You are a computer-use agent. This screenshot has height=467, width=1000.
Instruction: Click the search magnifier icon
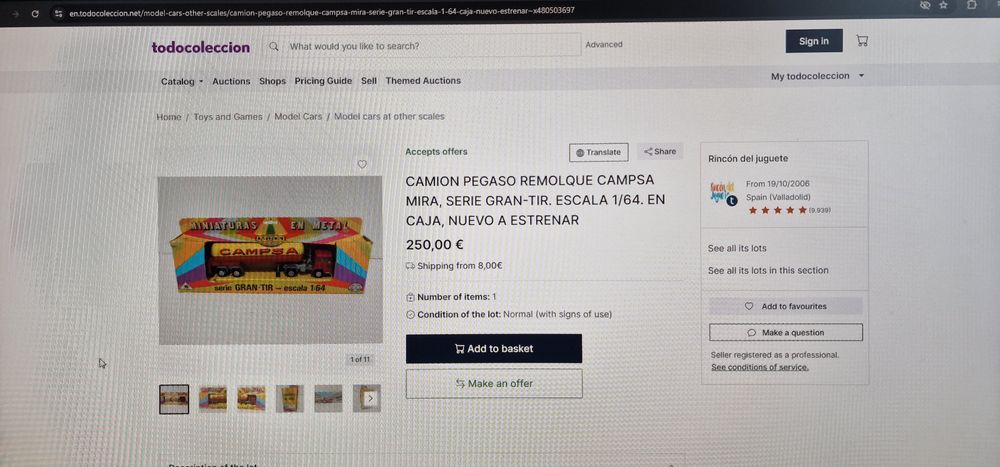click(274, 46)
